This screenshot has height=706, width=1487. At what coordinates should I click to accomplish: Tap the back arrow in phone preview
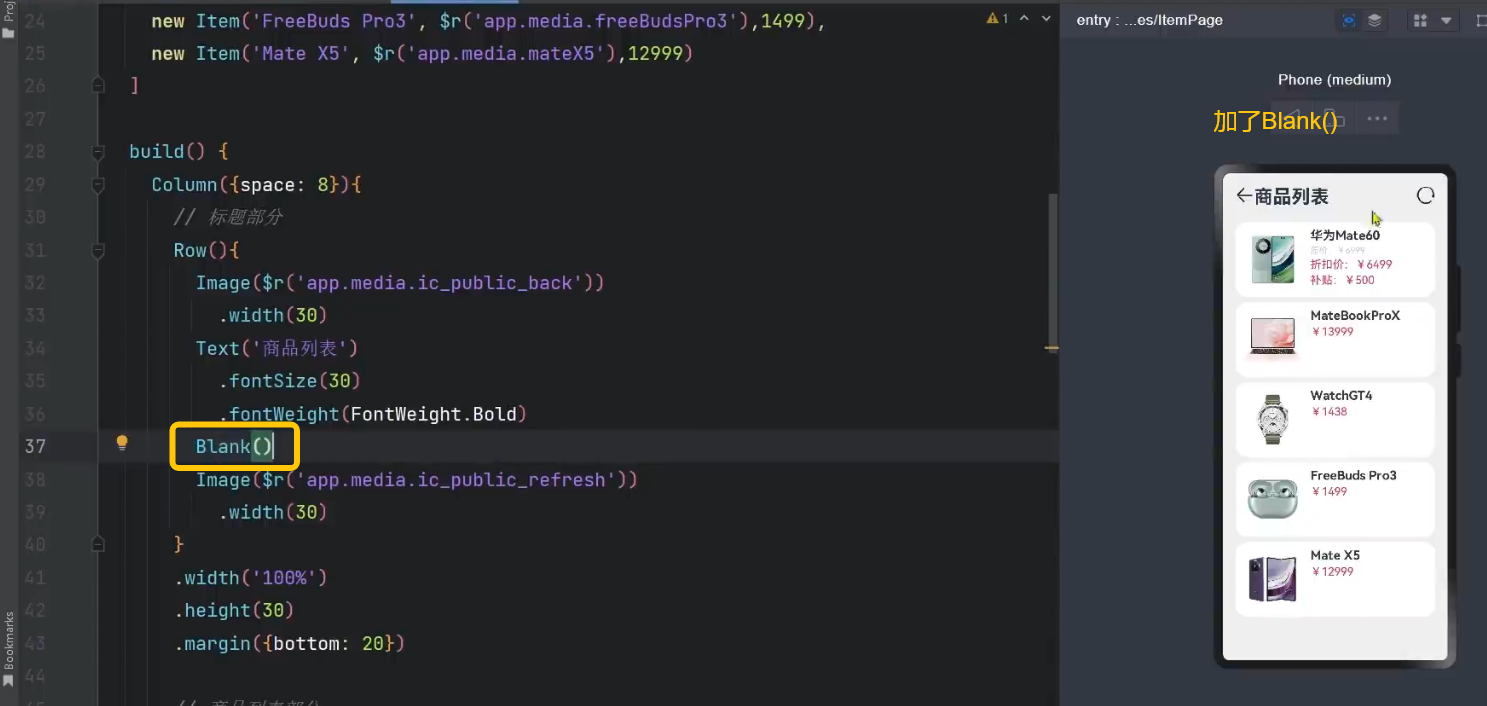coord(1244,196)
